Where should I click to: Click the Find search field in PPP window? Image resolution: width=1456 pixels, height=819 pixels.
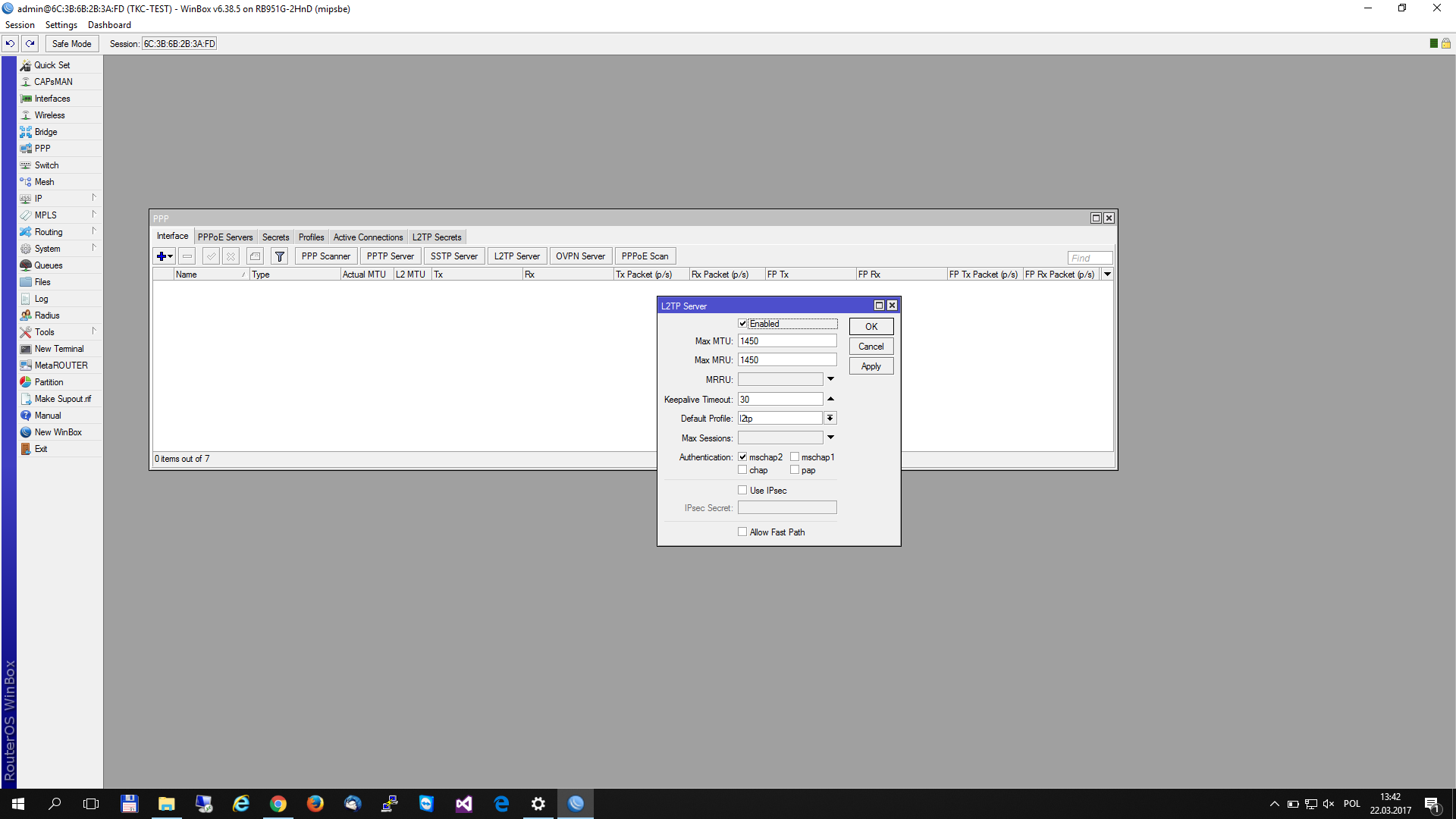1090,258
